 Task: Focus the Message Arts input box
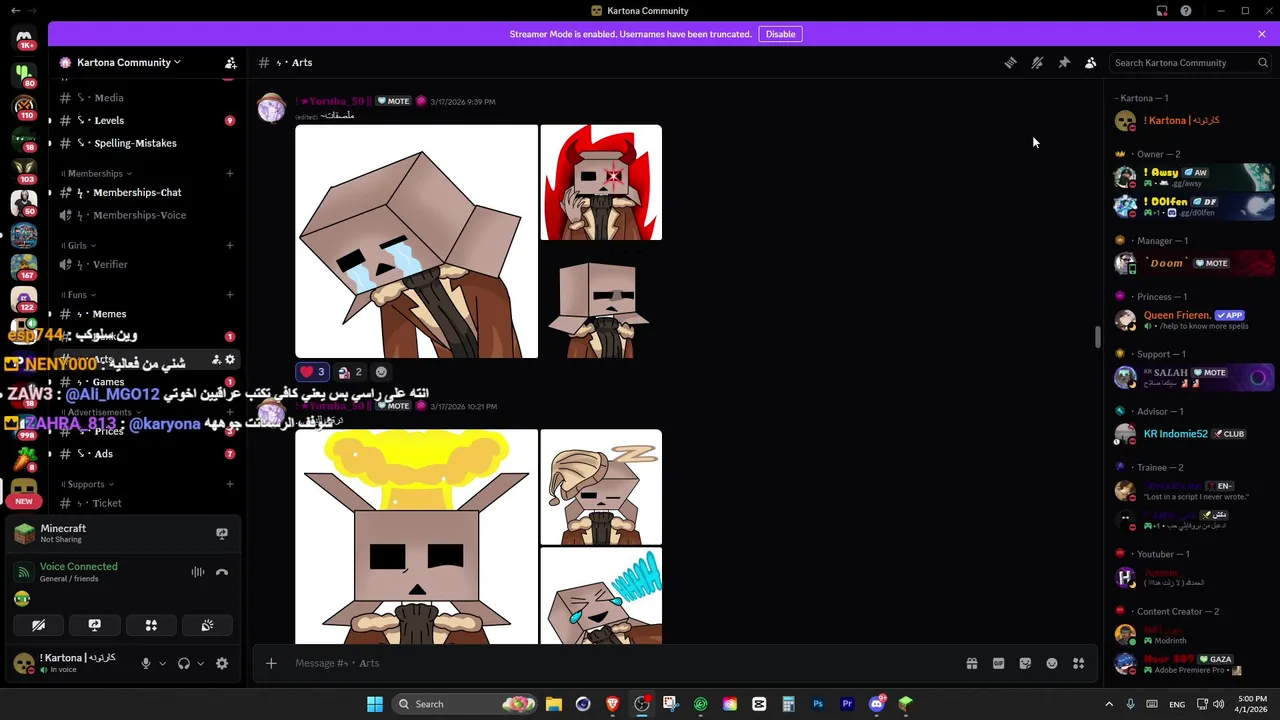(x=620, y=663)
